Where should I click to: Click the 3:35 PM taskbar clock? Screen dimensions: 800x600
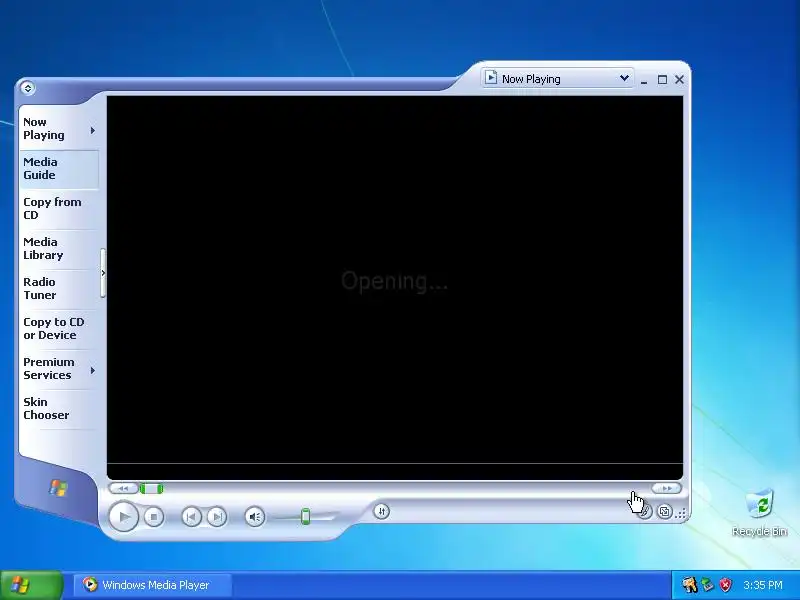coord(763,585)
